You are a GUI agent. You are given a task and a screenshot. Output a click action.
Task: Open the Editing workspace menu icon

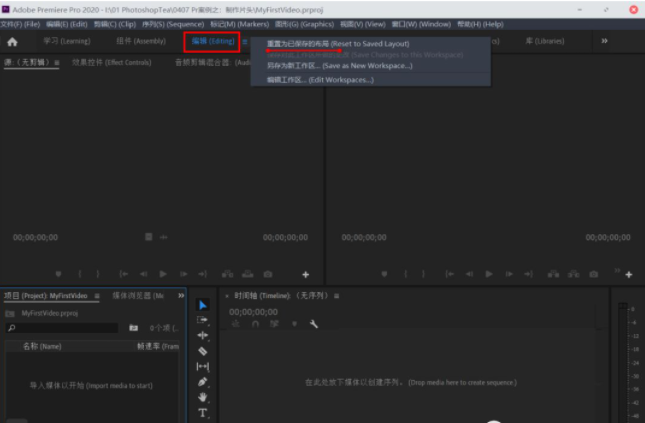[245, 42]
